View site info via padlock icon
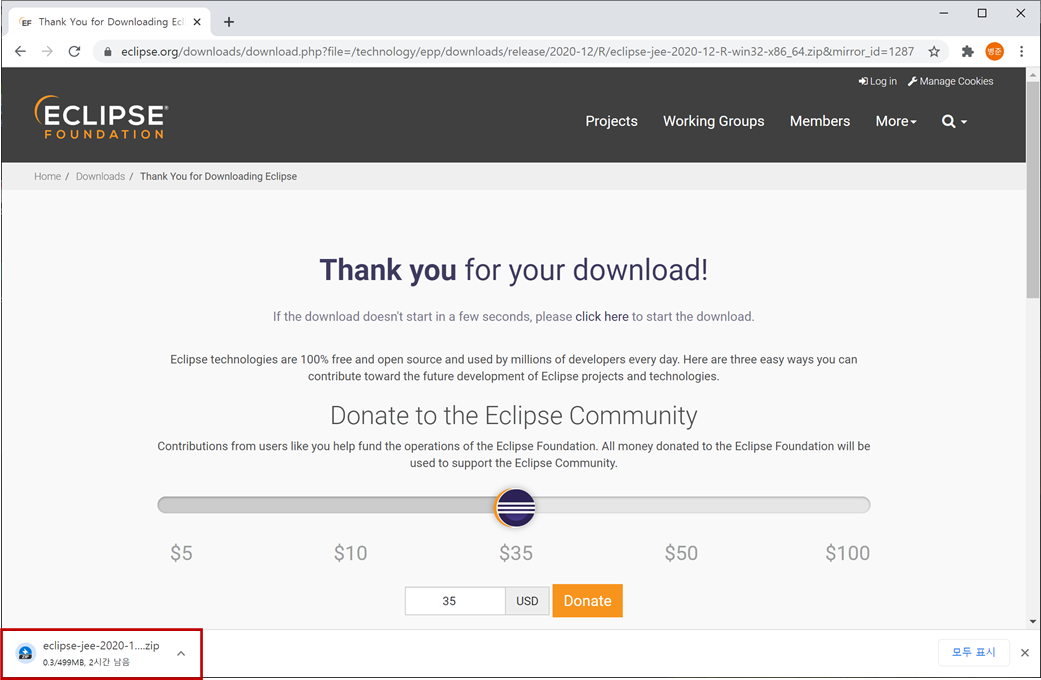 [x=108, y=52]
